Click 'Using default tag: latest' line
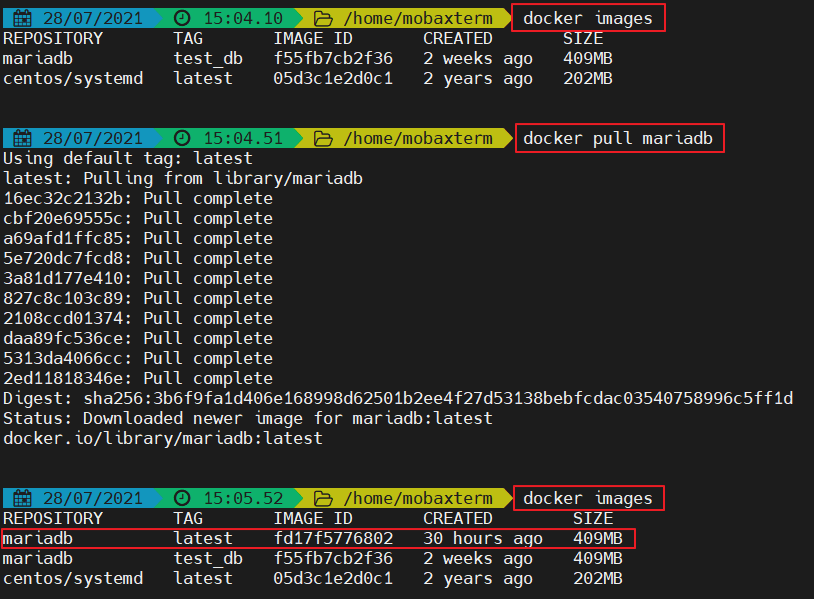Viewport: 814px width, 599px height. tap(128, 158)
